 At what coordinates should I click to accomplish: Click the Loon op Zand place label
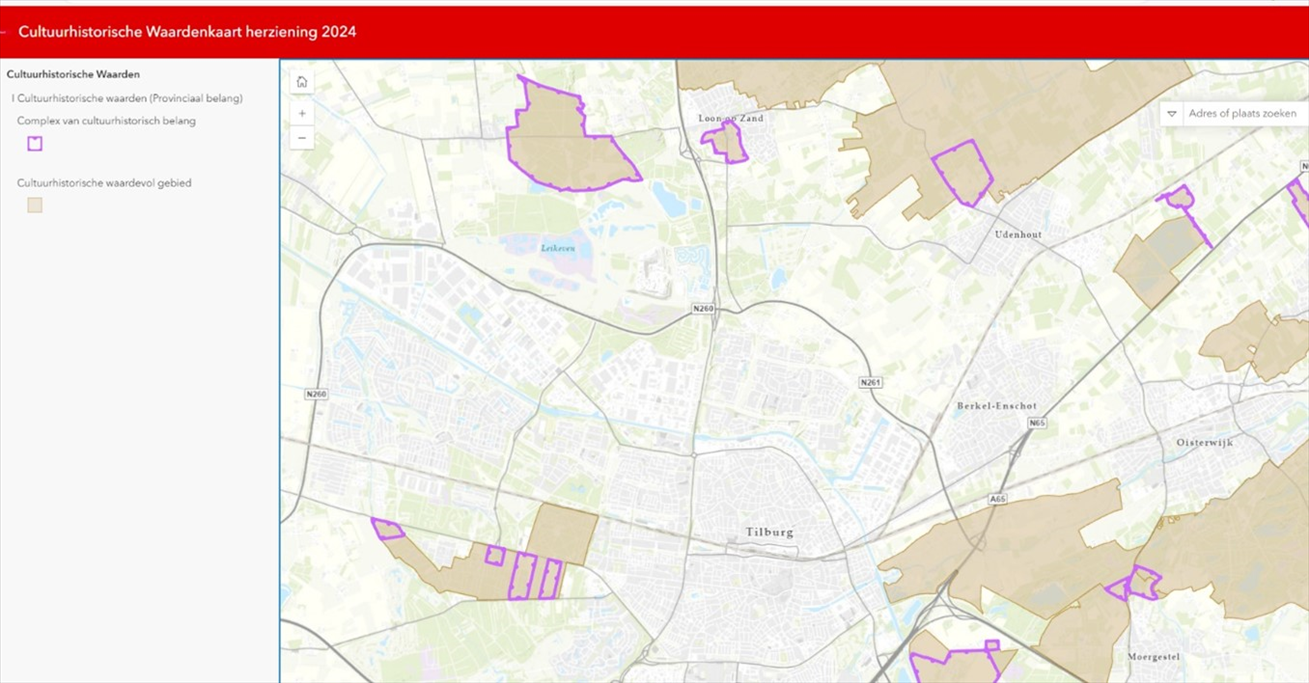(731, 118)
